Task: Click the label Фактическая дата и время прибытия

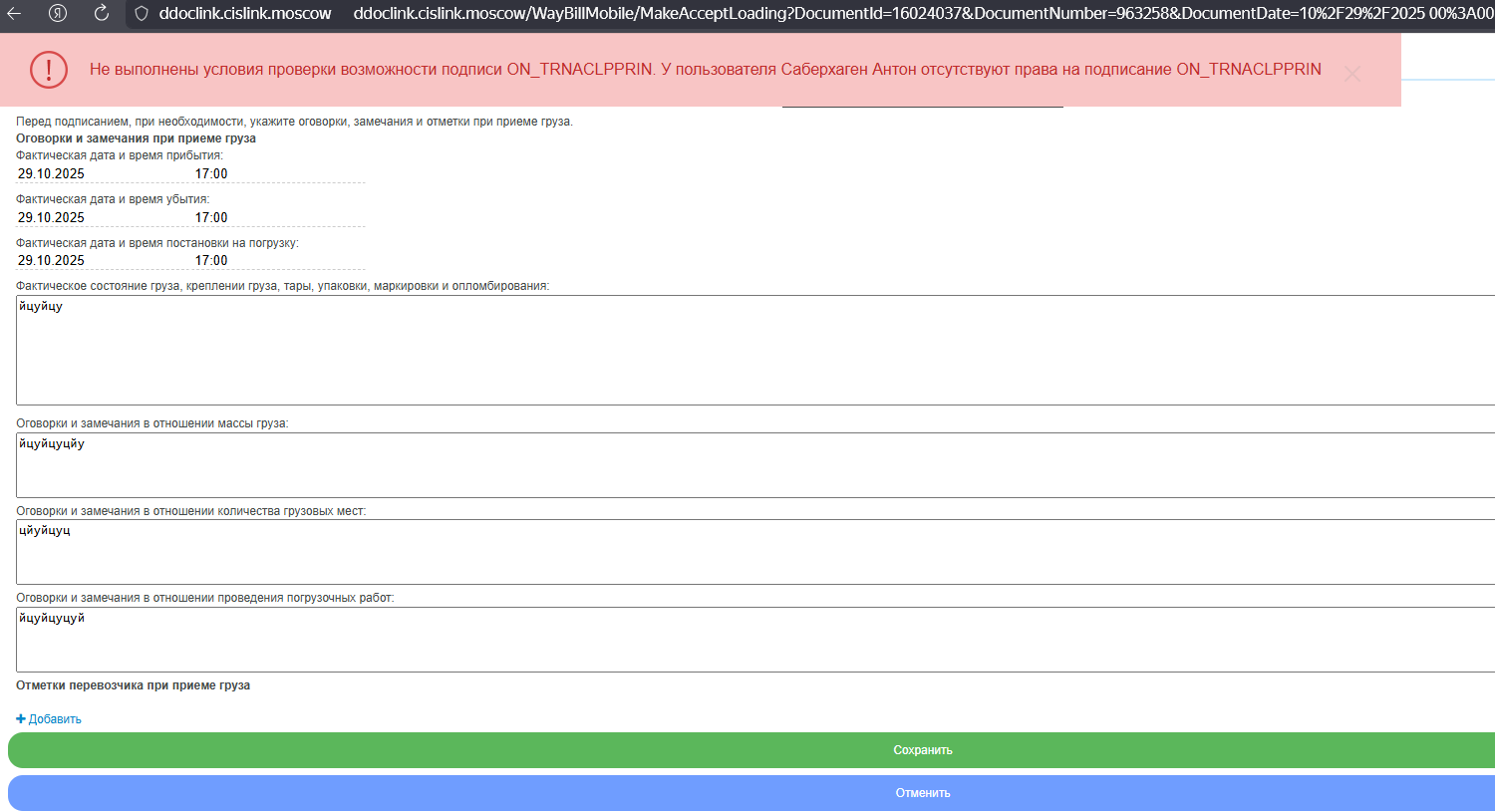Action: click(x=120, y=155)
